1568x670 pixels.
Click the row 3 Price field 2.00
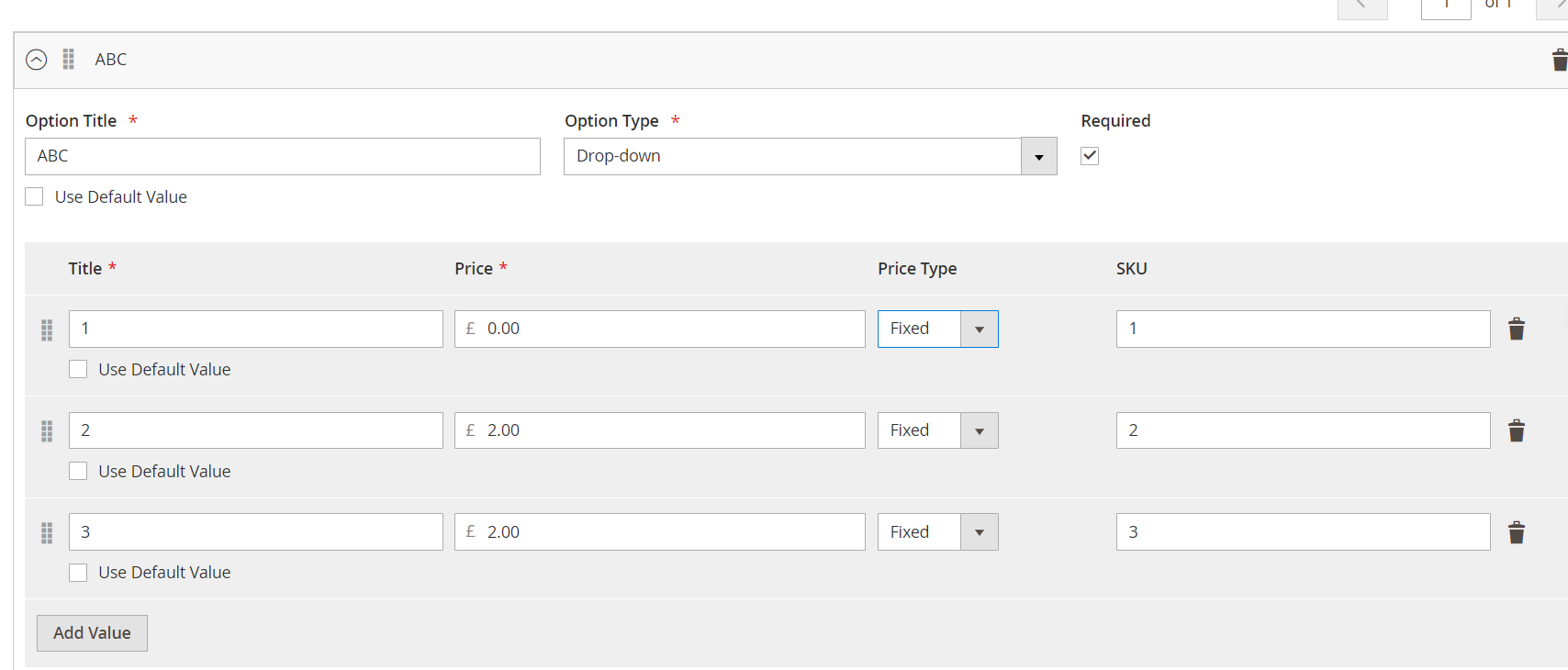(x=660, y=532)
